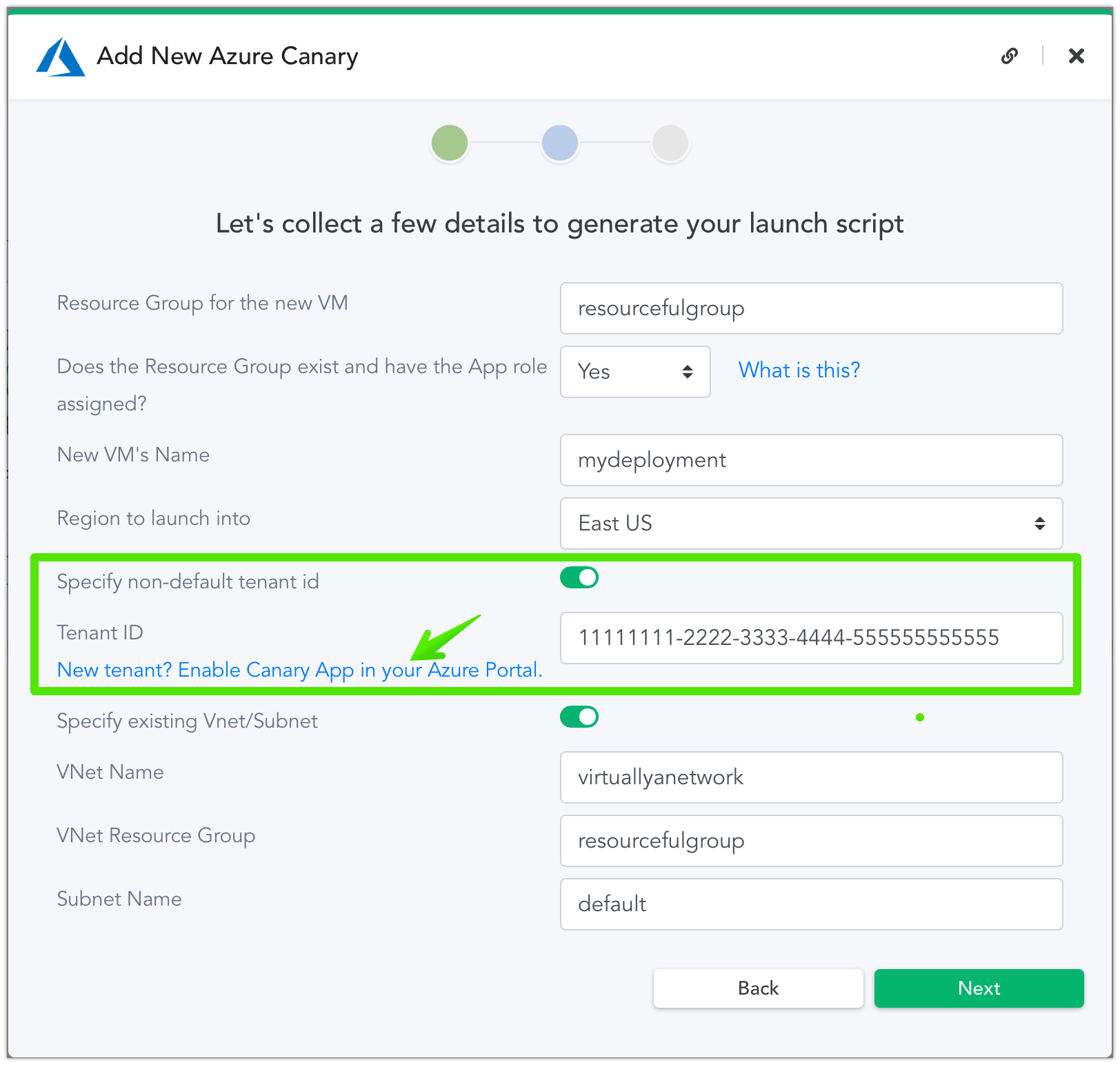Edit the Subnet Name field
The height and width of the screenshot is (1065, 1120).
(811, 904)
